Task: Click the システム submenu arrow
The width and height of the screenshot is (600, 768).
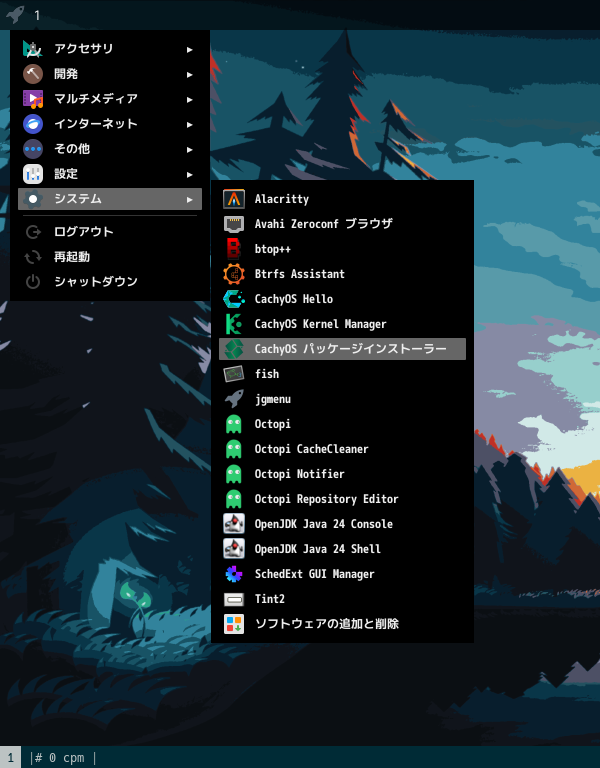Action: (190, 199)
